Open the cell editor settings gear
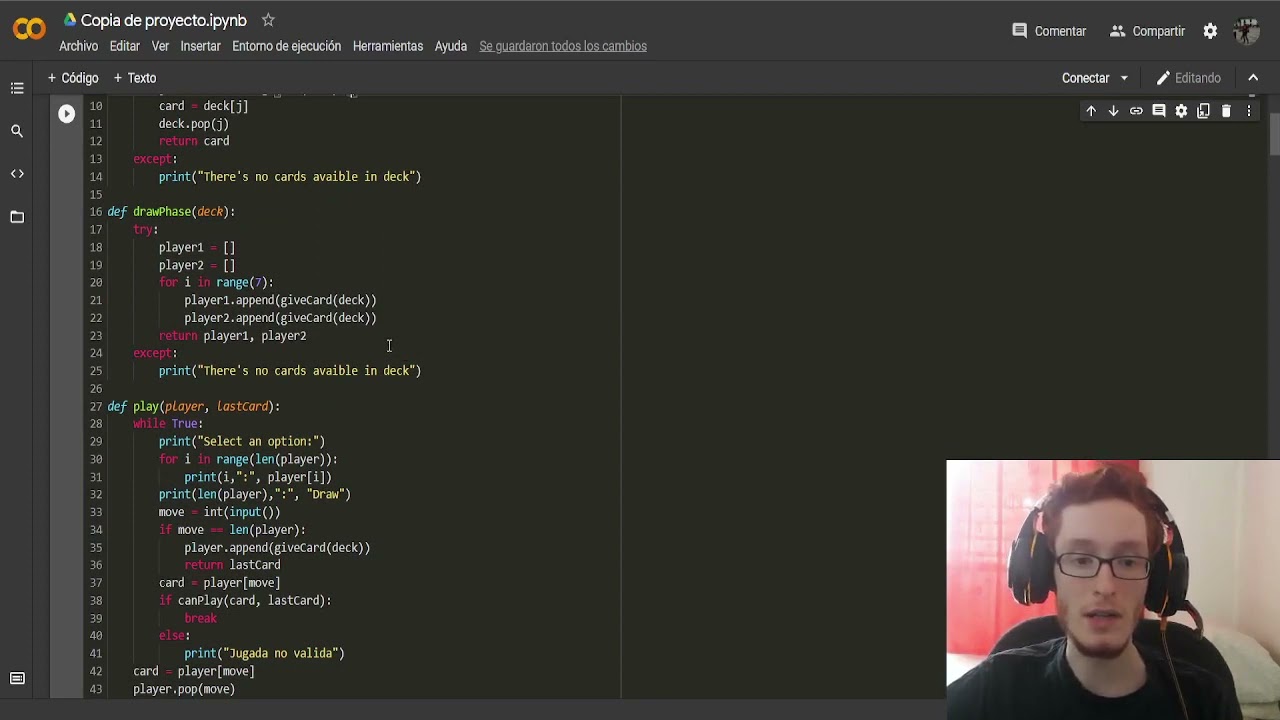The height and width of the screenshot is (720, 1280). (x=1181, y=111)
